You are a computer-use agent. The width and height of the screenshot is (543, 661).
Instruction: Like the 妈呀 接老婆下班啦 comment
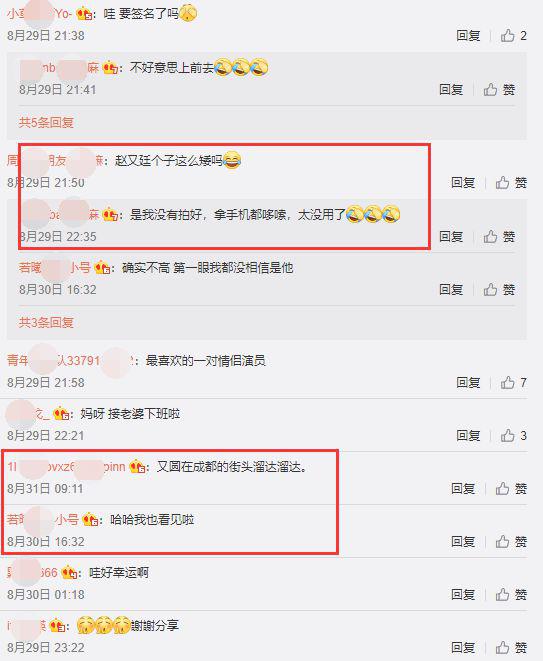(x=513, y=435)
